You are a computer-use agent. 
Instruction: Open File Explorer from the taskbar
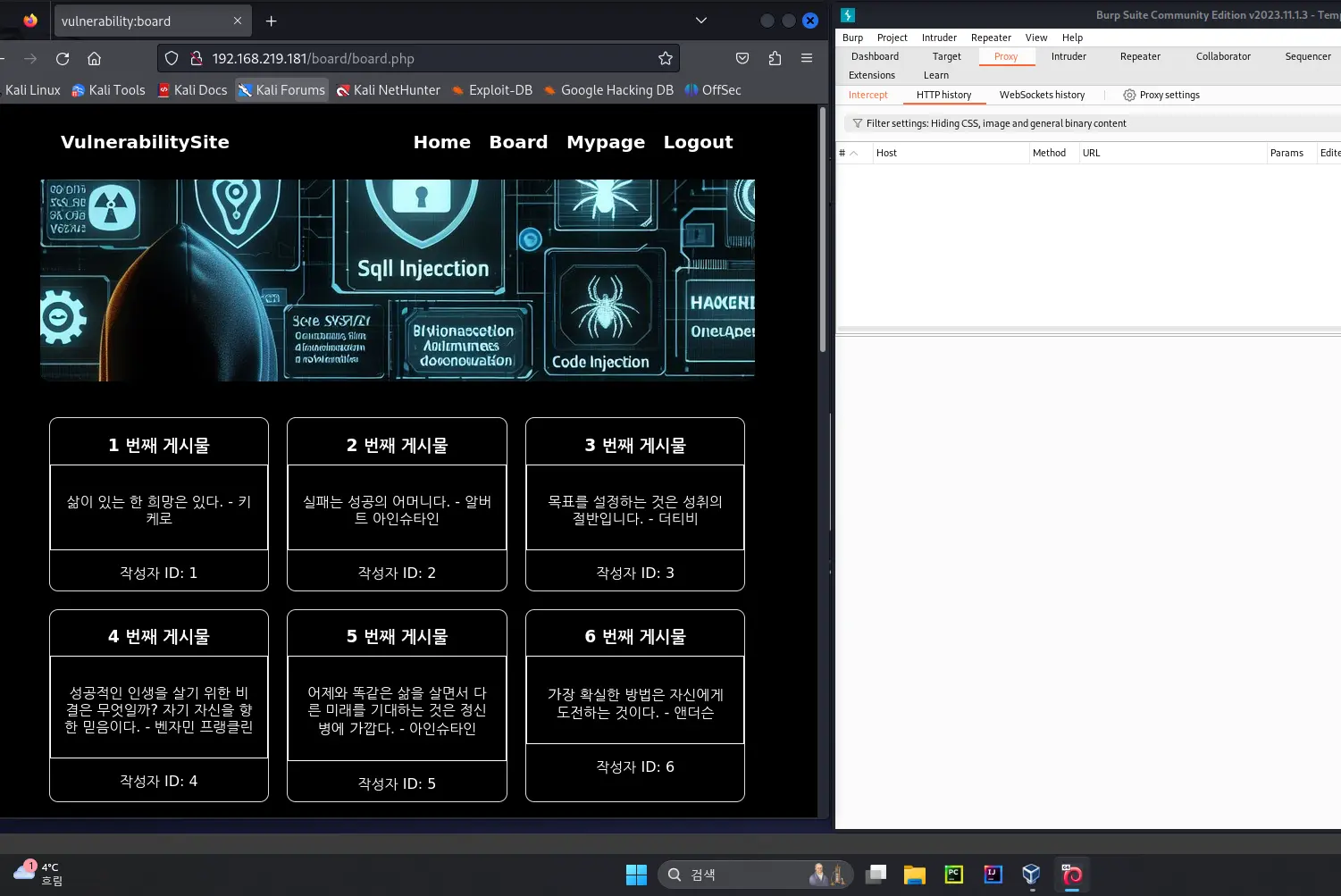pyautogui.click(x=914, y=875)
